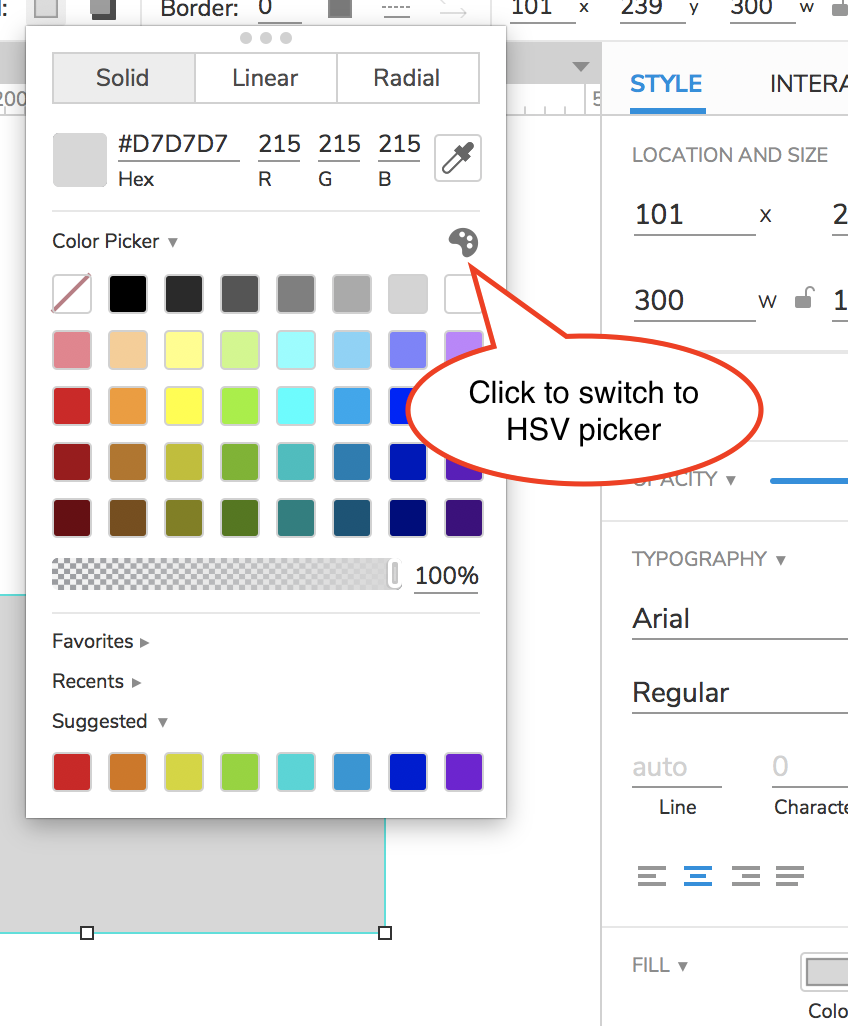848x1026 pixels.
Task: Expand the Recents section
Action: (97, 681)
